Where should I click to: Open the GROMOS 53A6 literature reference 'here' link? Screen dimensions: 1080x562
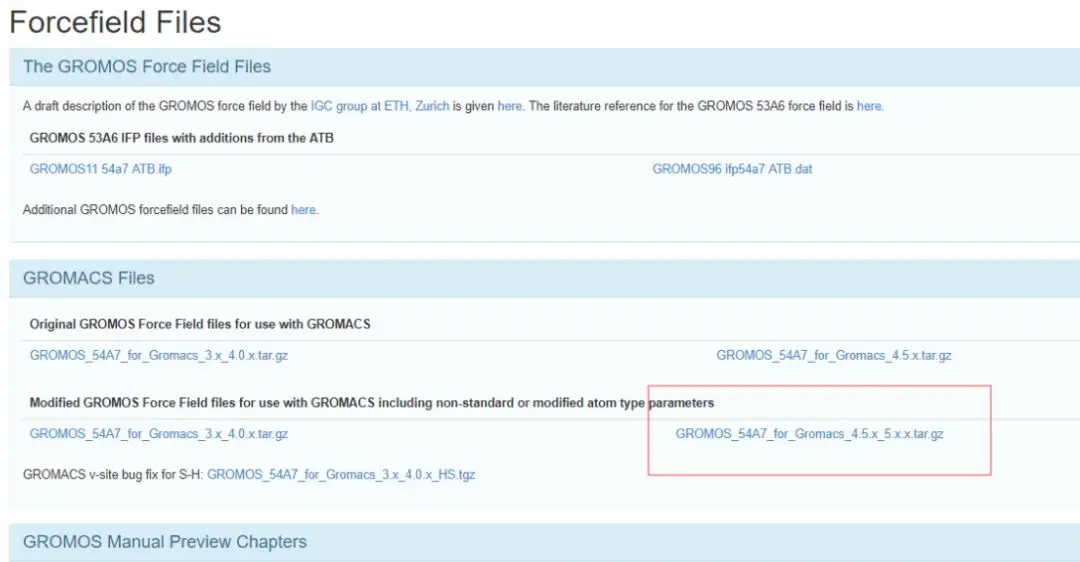(869, 106)
